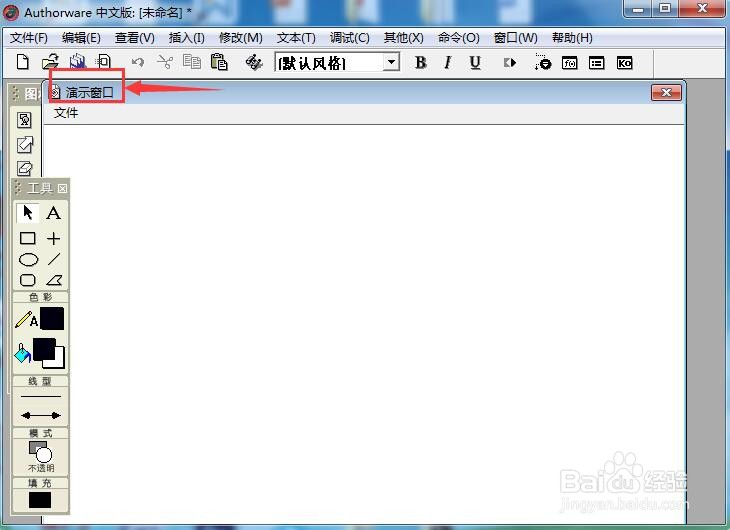This screenshot has height=530, width=730.
Task: Click the Undo toolbar icon
Action: point(137,62)
